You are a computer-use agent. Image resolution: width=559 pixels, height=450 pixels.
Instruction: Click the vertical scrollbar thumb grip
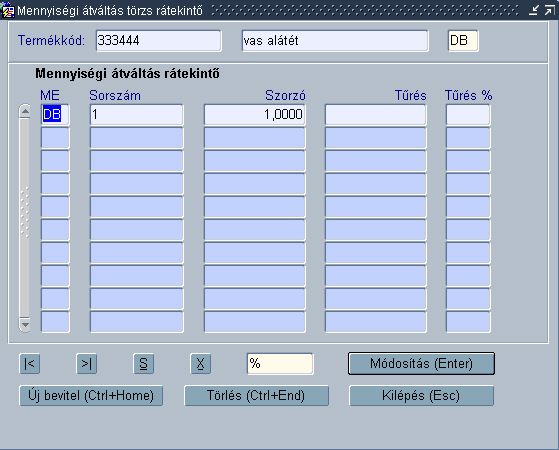pos(25,212)
